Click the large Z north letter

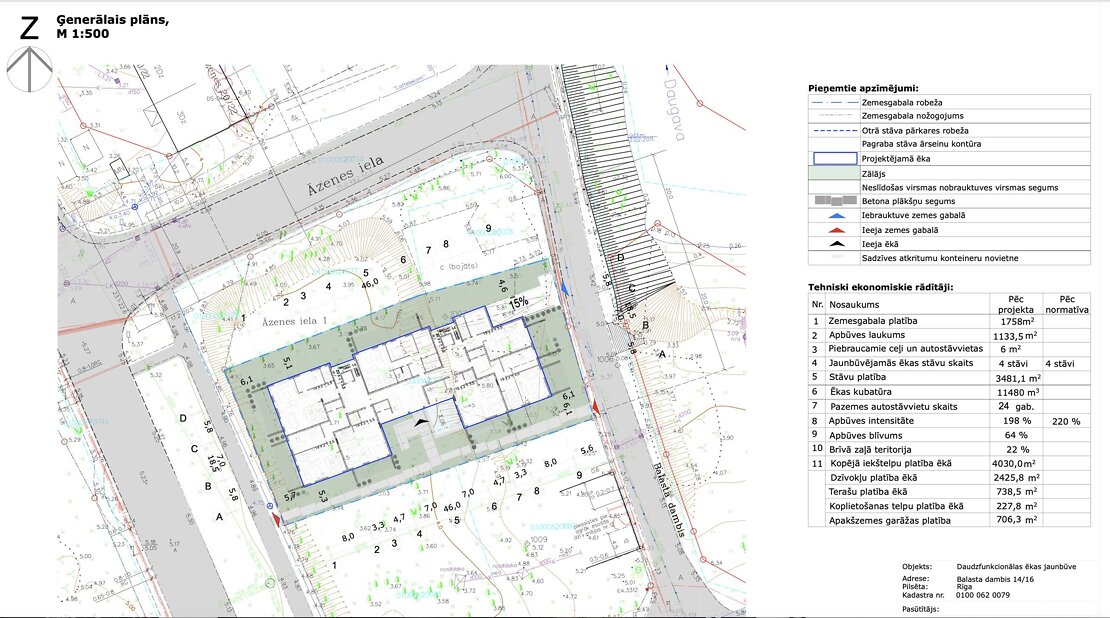pyautogui.click(x=29, y=27)
